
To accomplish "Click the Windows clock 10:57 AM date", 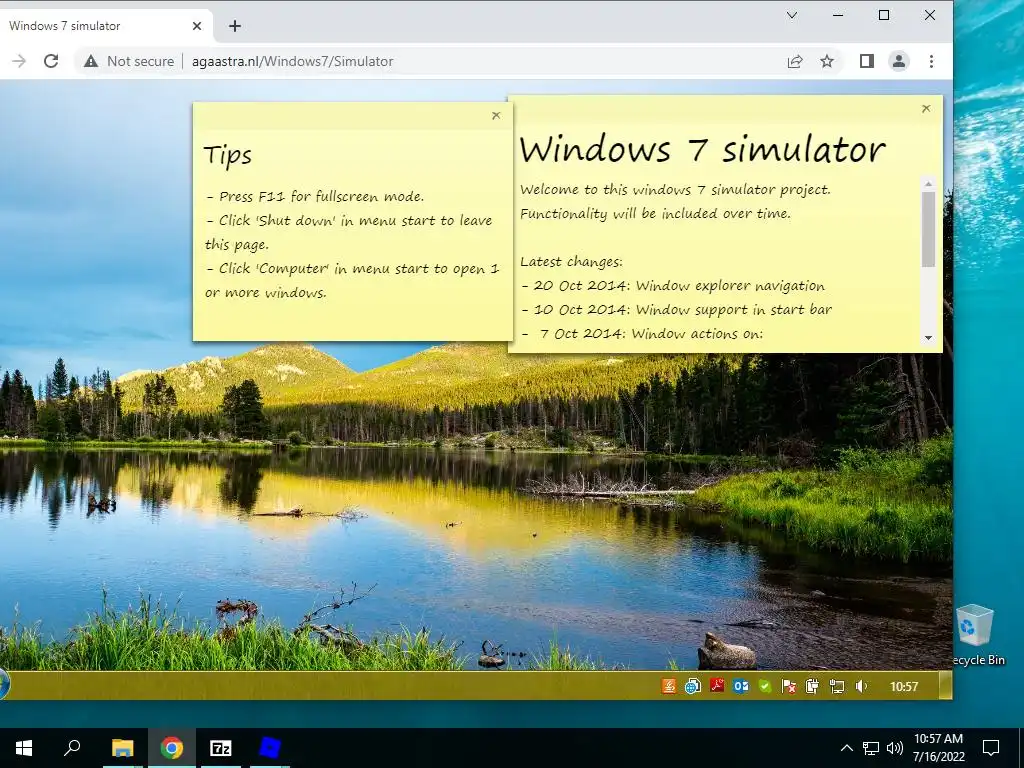I will point(938,748).
